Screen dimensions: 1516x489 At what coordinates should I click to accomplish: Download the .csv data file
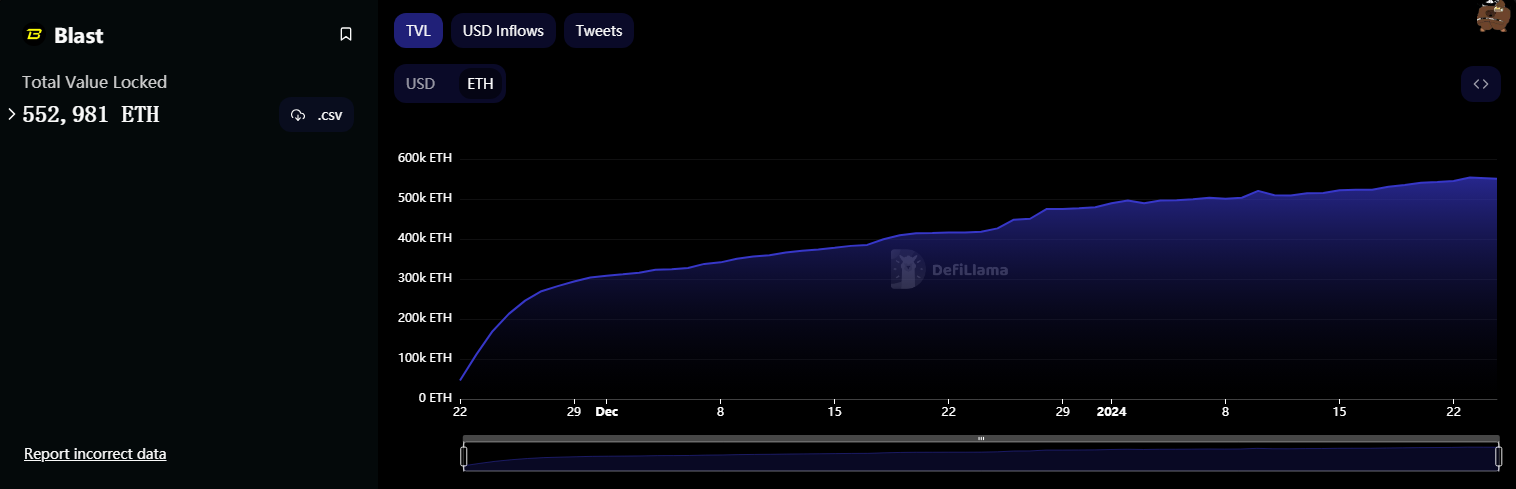click(x=316, y=115)
